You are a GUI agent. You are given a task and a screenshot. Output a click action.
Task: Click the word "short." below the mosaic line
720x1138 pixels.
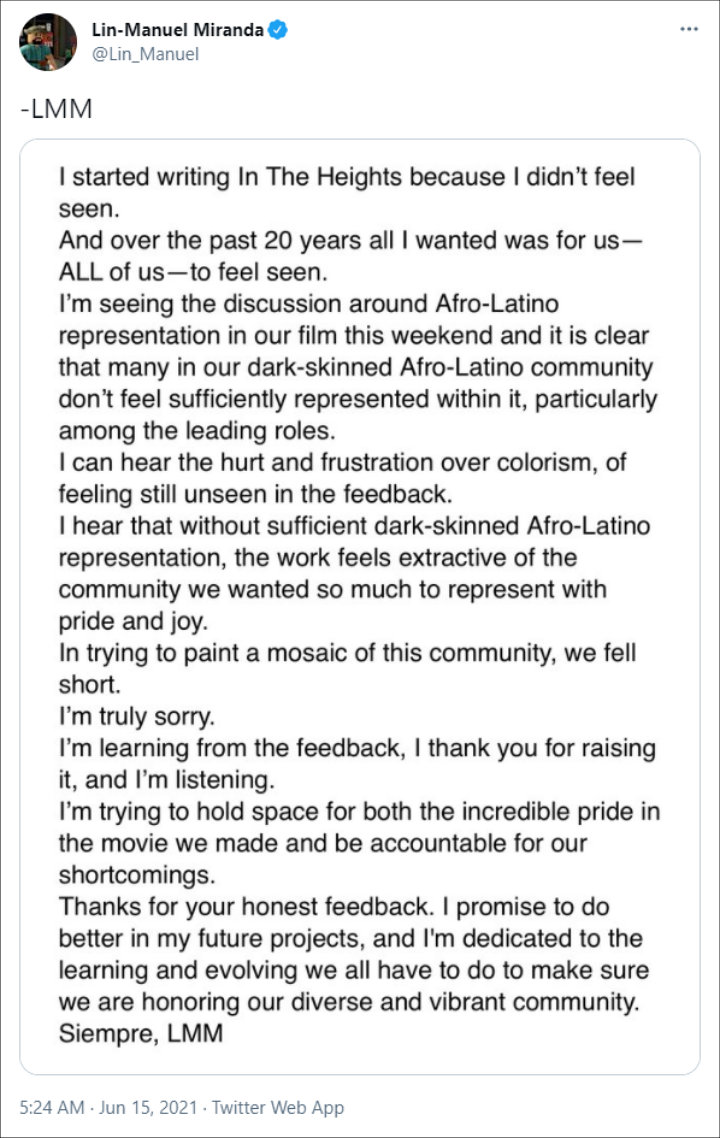pos(90,685)
